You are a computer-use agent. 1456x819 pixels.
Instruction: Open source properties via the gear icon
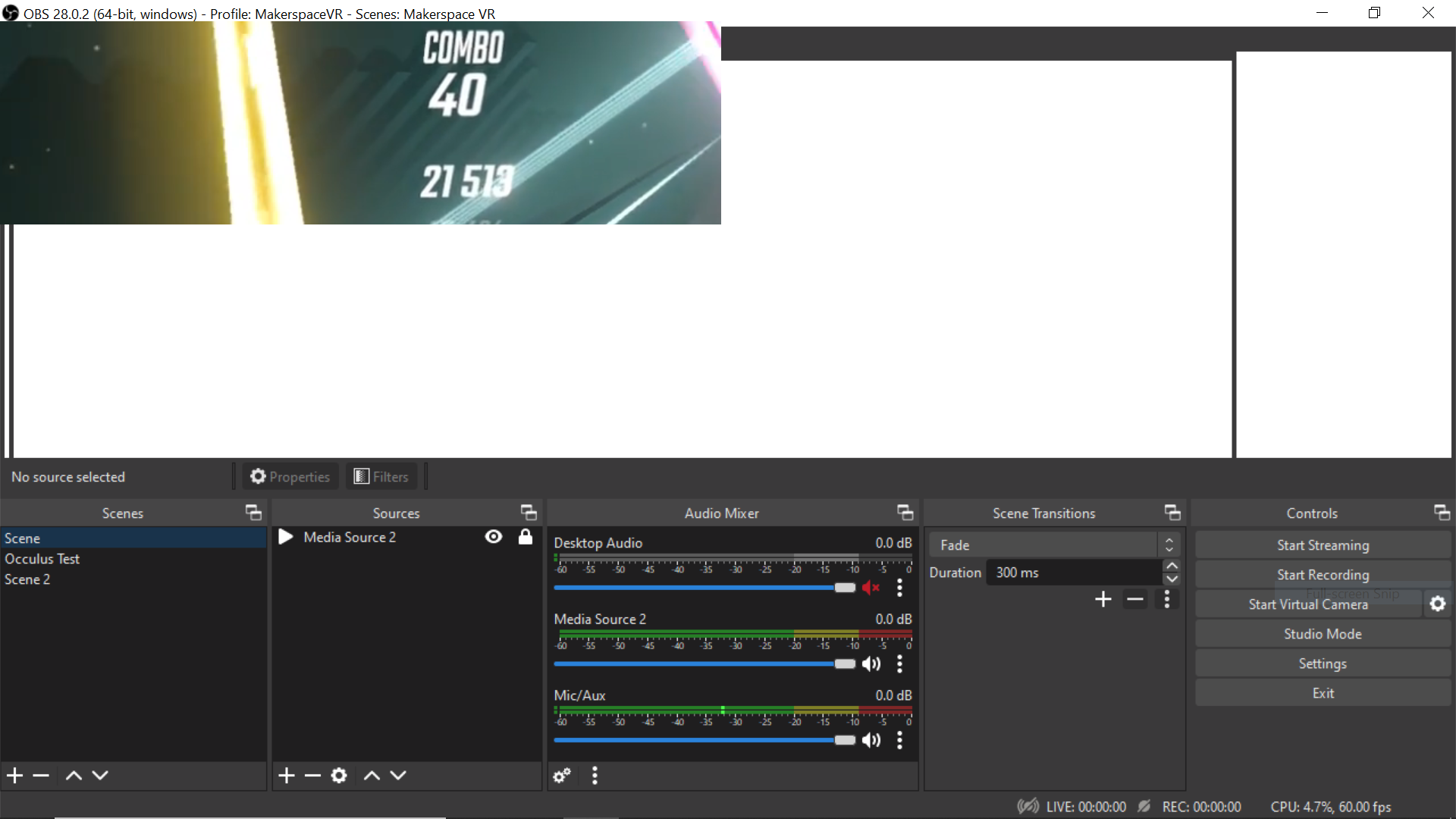(x=339, y=775)
